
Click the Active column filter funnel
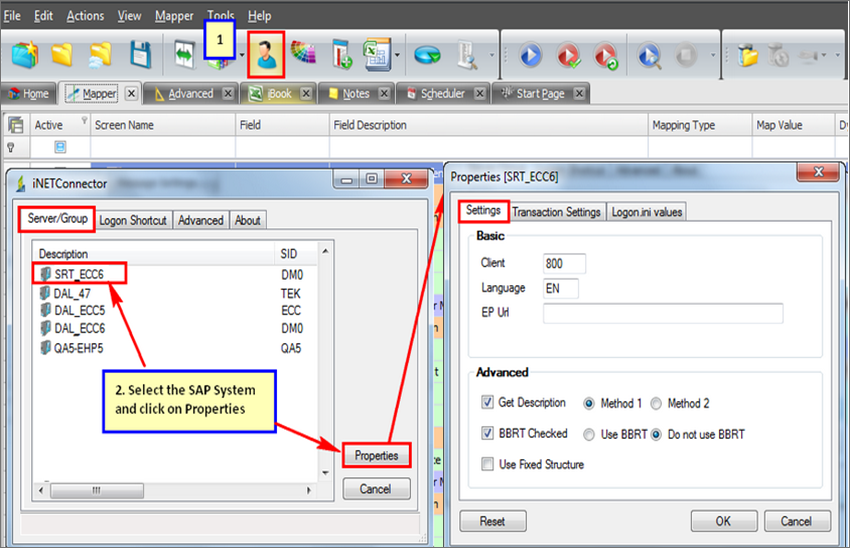point(84,120)
